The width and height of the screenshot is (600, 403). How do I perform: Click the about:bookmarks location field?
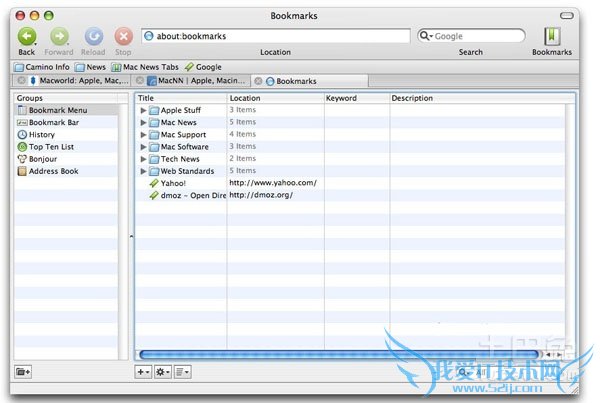[x=275, y=36]
